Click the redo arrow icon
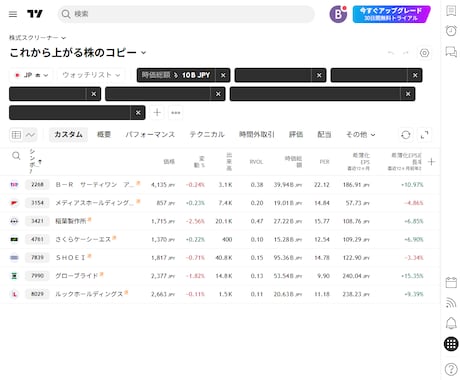460x380 pixels. 406,53
